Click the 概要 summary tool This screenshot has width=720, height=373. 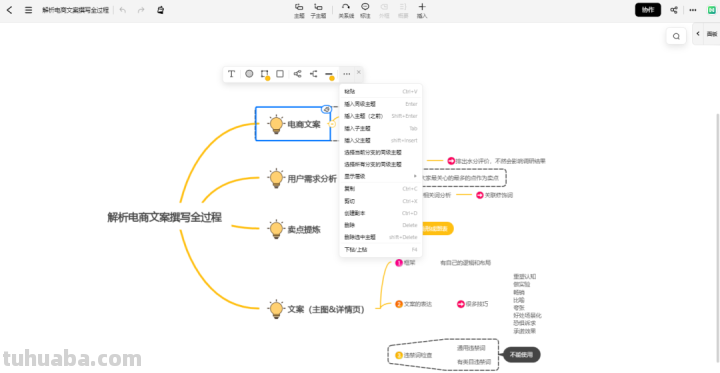point(403,11)
